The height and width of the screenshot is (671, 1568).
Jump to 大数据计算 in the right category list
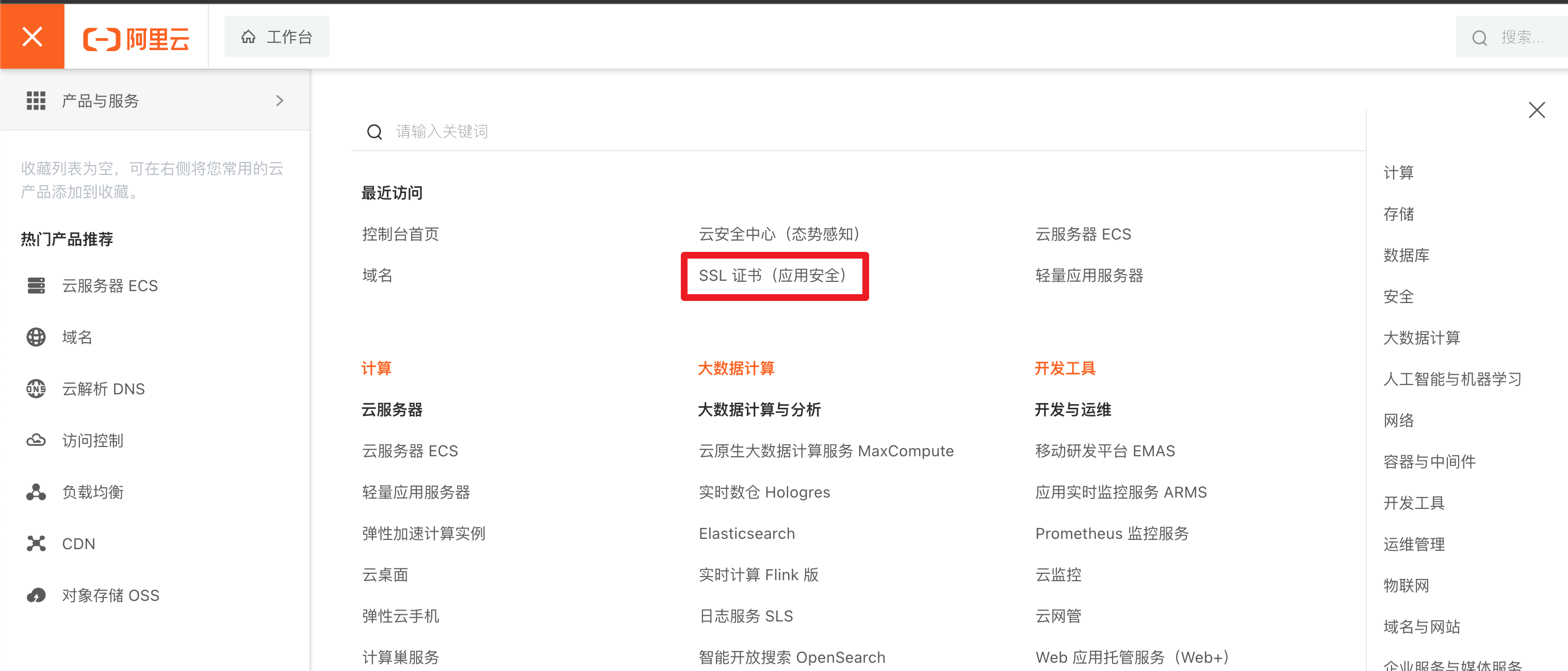tap(1422, 338)
